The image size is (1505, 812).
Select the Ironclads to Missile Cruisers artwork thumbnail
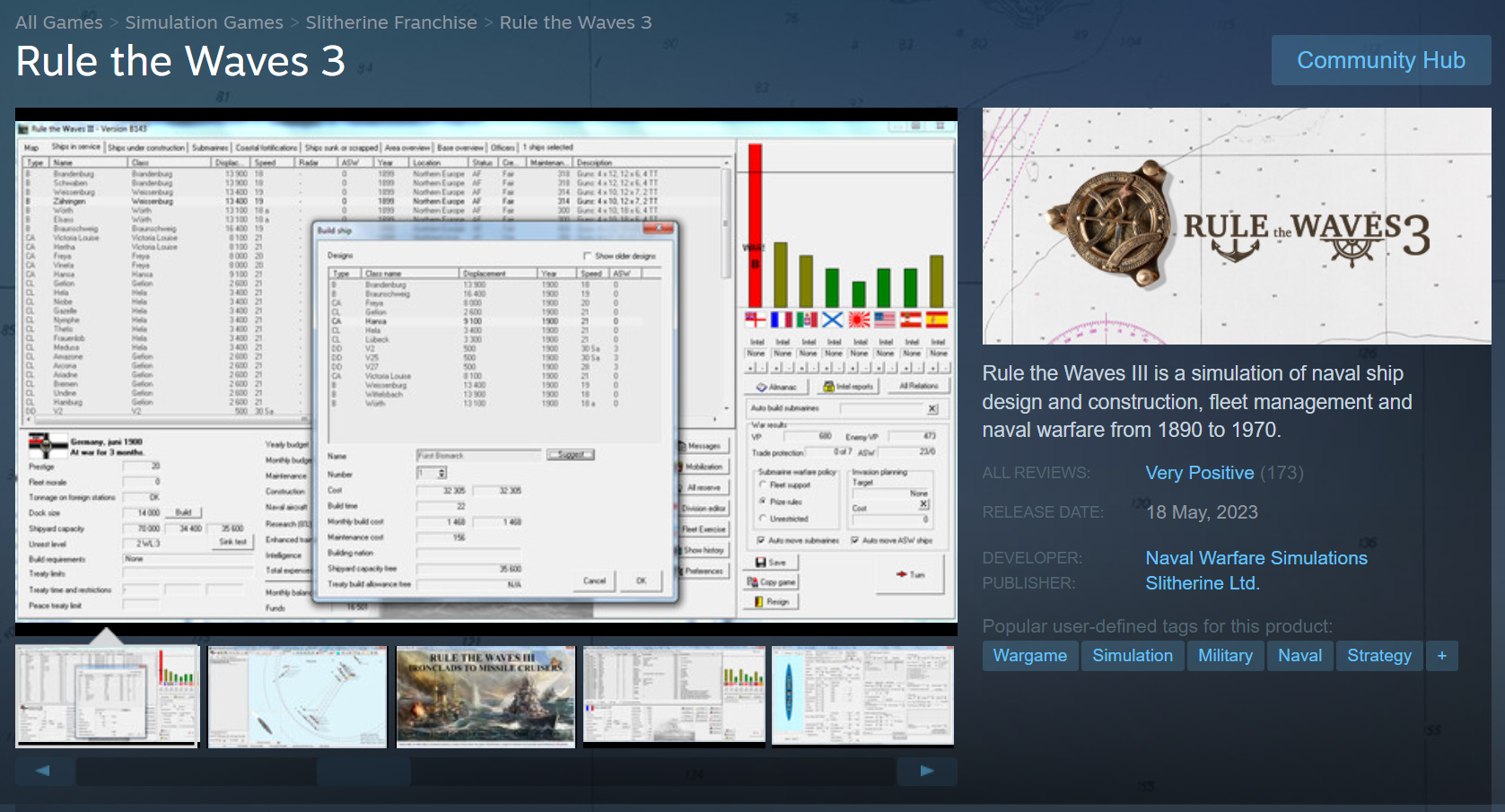click(x=486, y=696)
